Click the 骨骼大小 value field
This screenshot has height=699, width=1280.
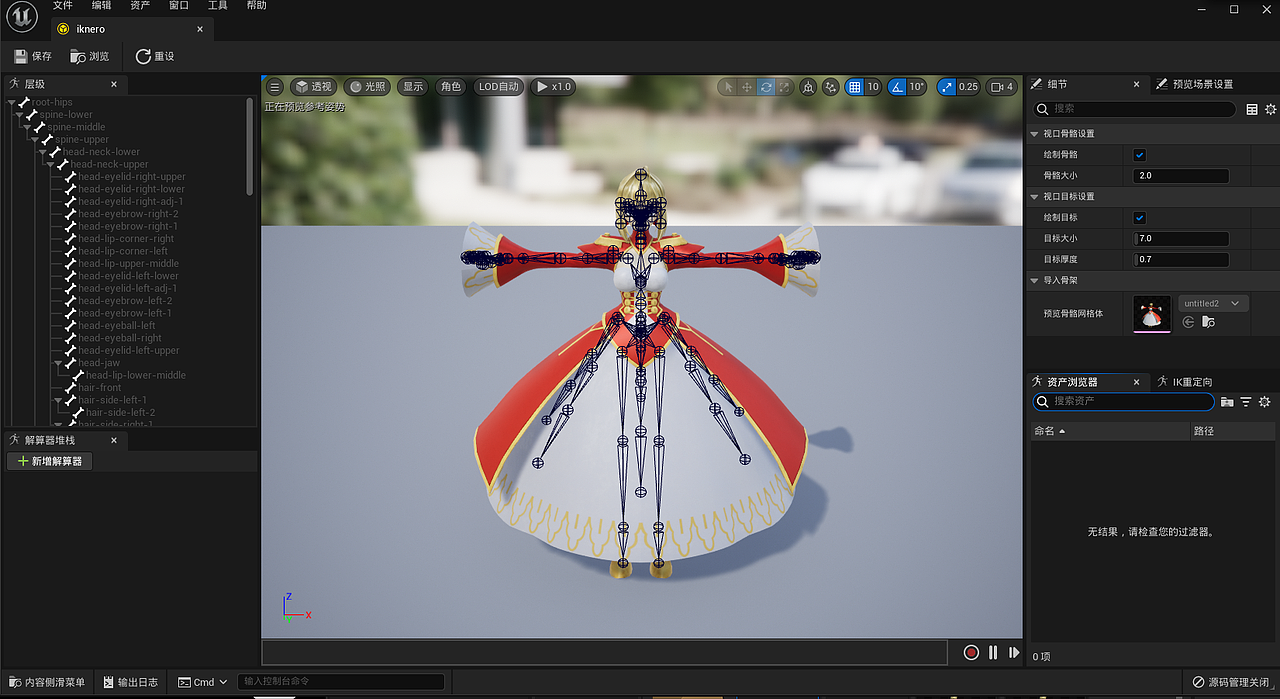point(1181,176)
